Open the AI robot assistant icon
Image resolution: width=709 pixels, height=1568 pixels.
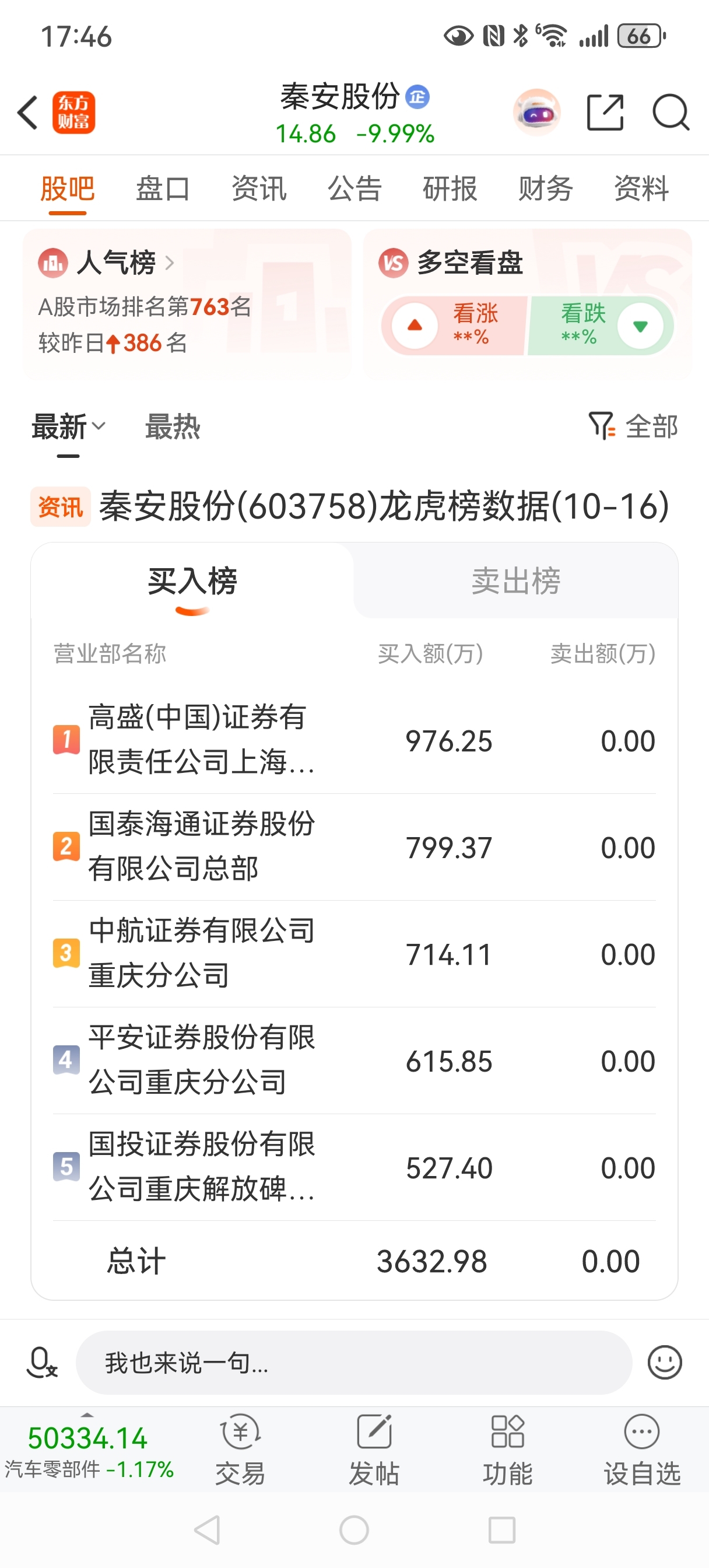[x=536, y=113]
